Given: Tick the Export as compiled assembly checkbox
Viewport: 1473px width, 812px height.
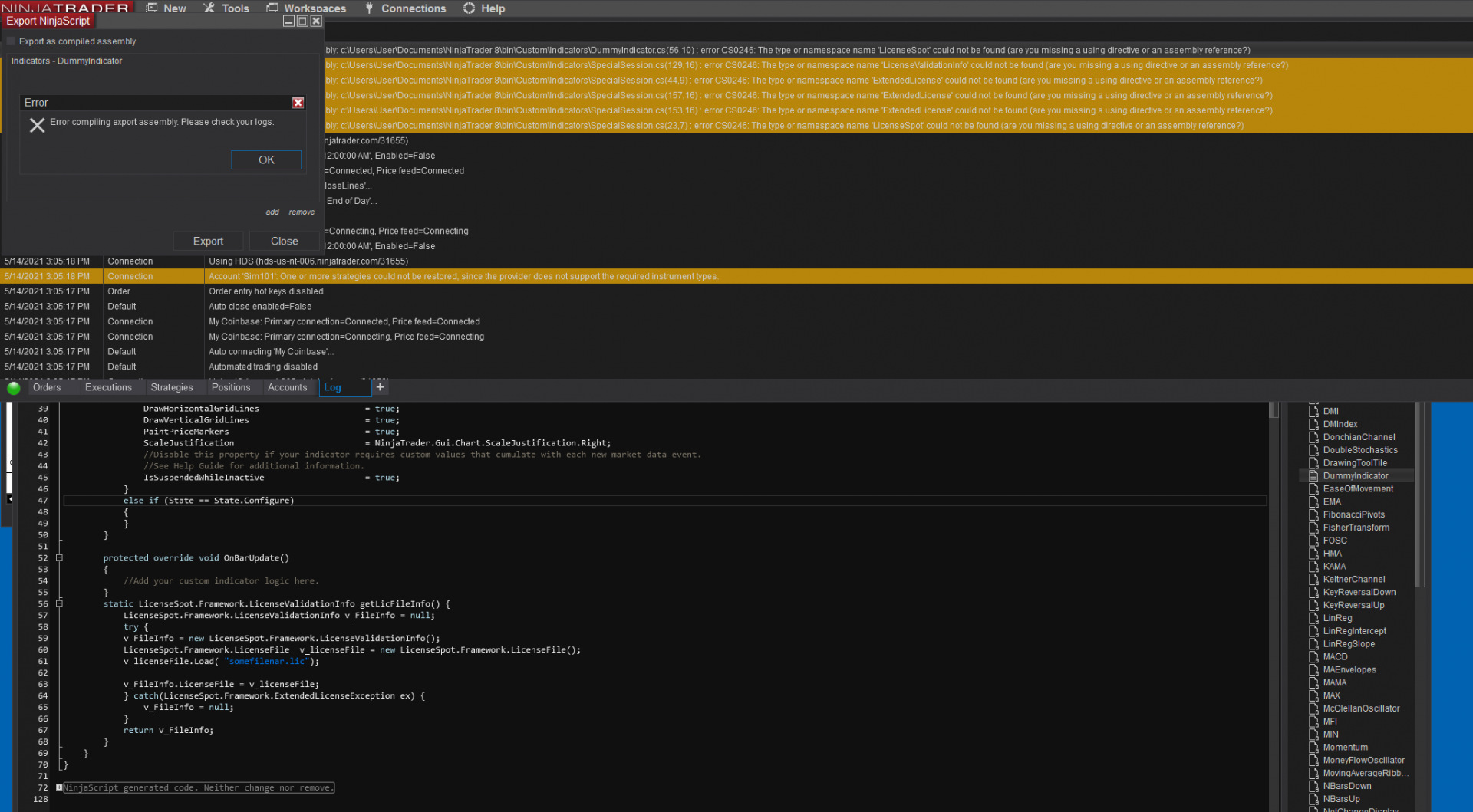Looking at the screenshot, I should (11, 41).
